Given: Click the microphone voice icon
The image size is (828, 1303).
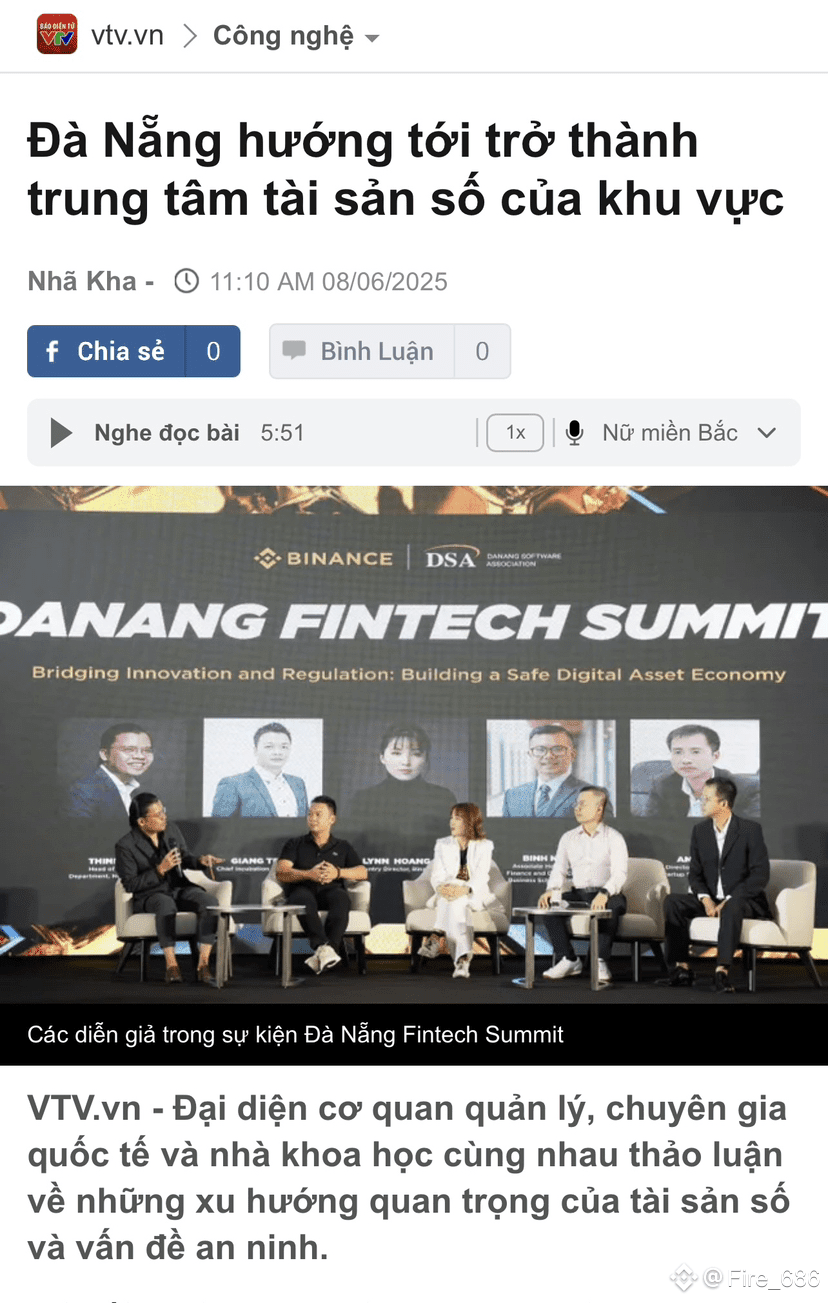Looking at the screenshot, I should (x=574, y=433).
